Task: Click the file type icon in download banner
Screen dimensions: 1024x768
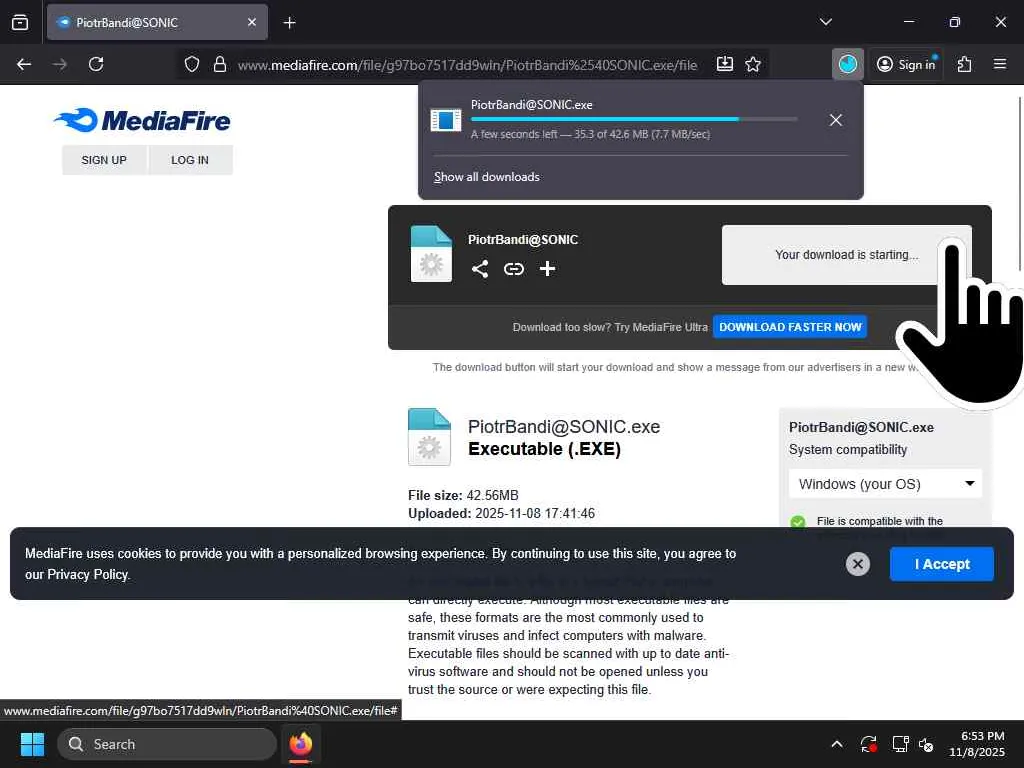Action: tap(431, 254)
